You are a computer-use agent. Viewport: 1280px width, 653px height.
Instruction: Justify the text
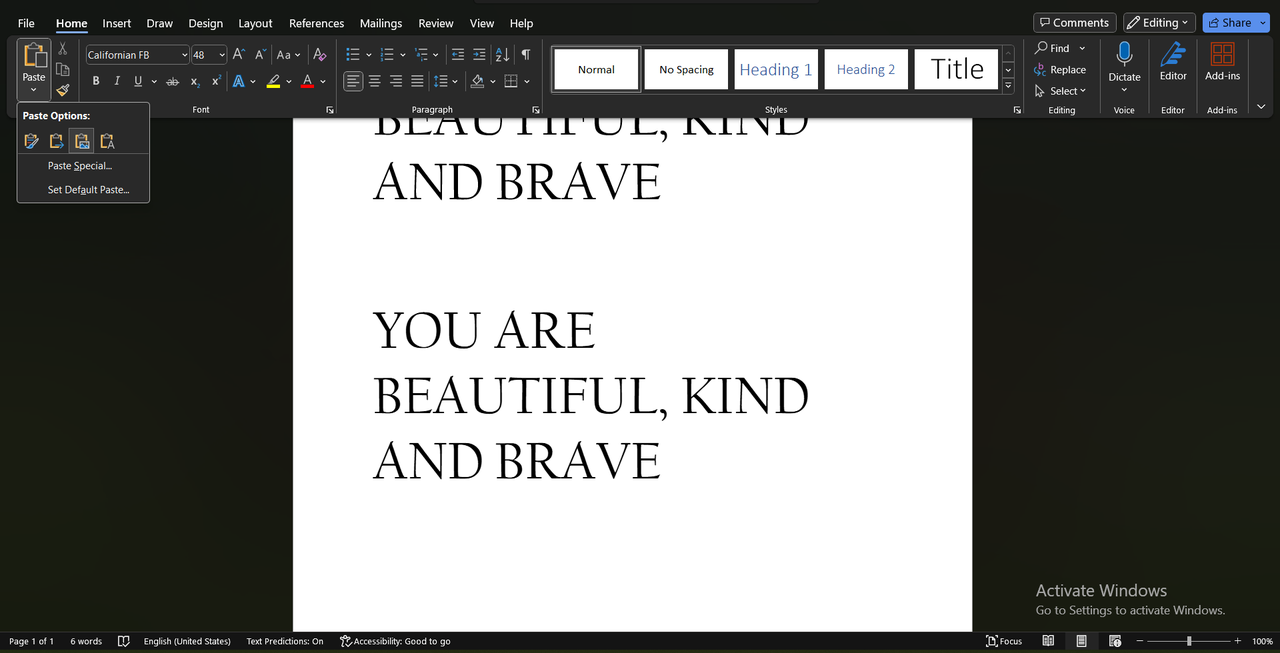point(417,81)
